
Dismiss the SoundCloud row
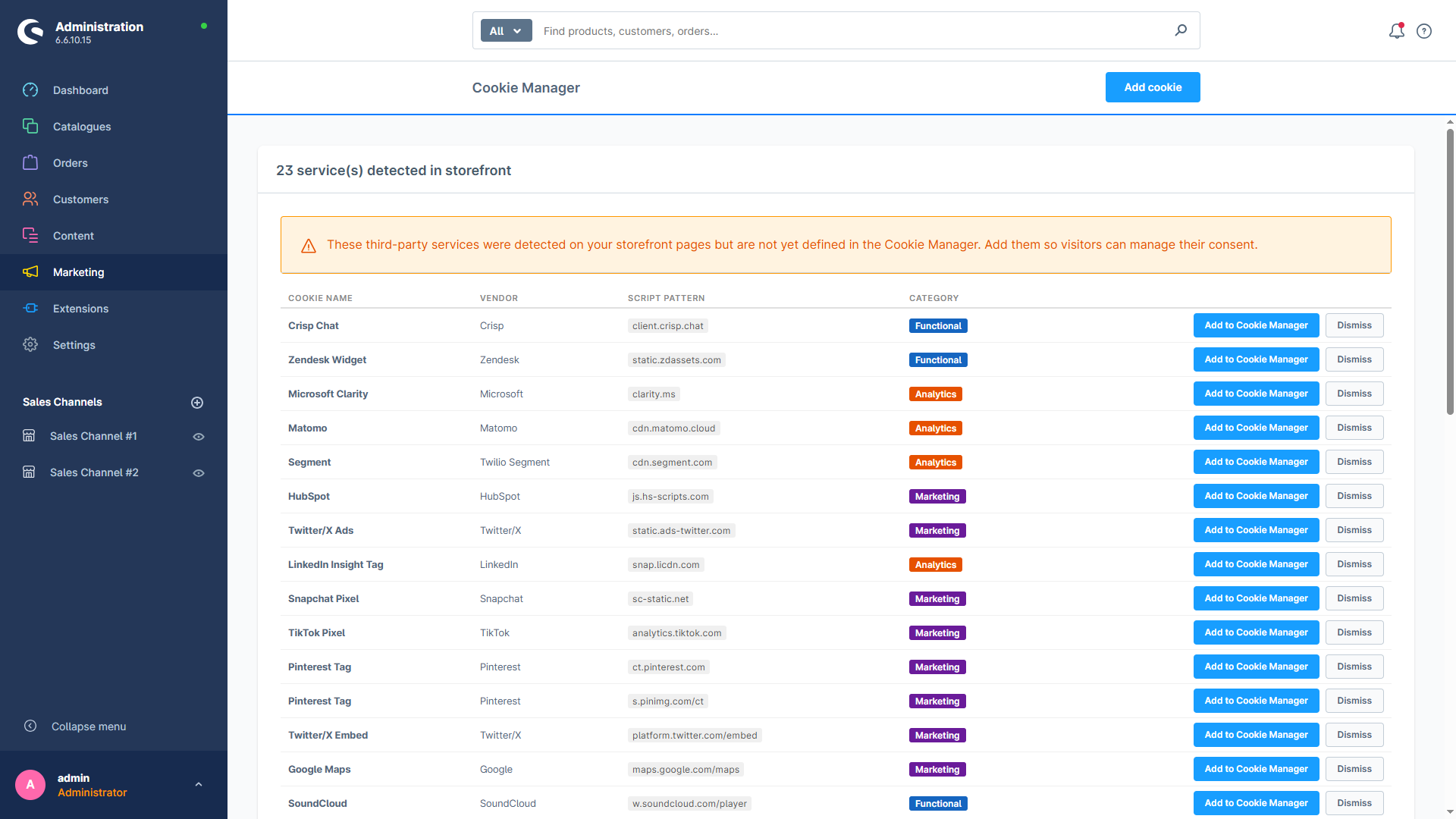[1354, 803]
